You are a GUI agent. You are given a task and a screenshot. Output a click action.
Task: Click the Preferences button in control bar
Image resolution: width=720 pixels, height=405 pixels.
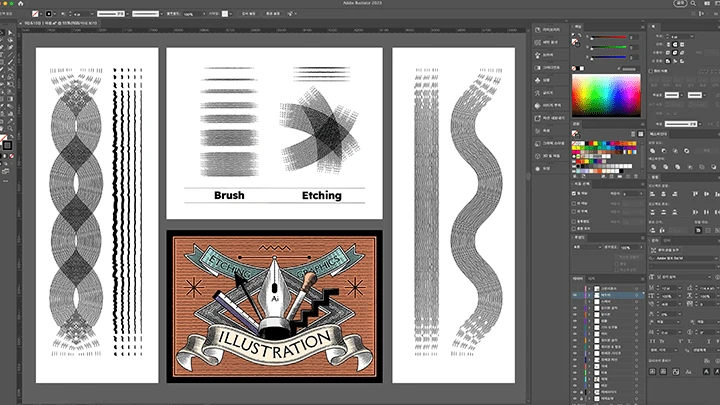click(272, 14)
